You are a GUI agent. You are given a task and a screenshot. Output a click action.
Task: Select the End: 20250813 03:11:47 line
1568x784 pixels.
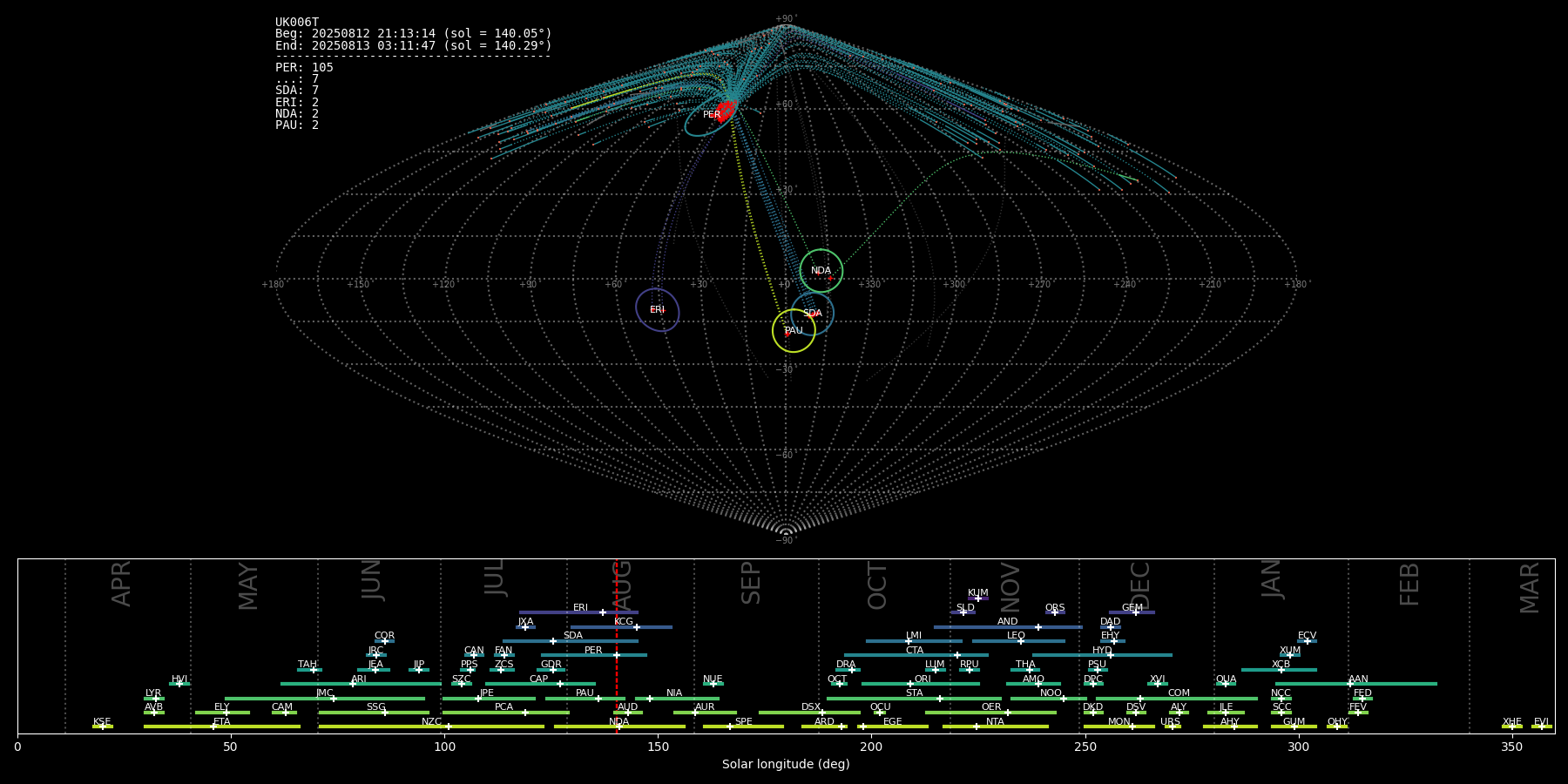tap(414, 45)
